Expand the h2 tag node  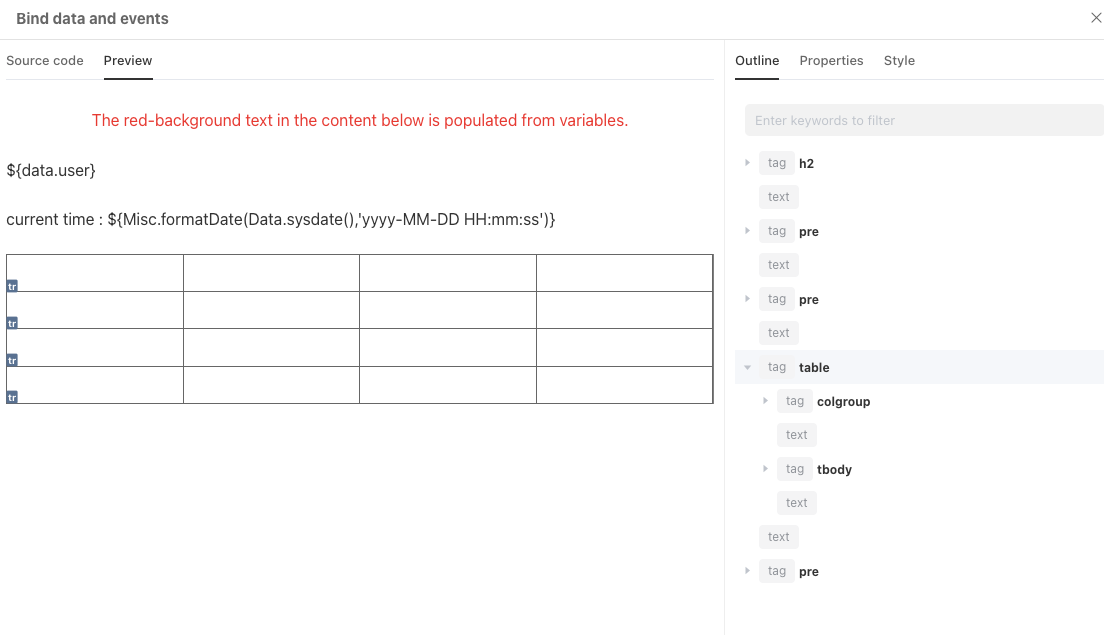pyautogui.click(x=747, y=163)
